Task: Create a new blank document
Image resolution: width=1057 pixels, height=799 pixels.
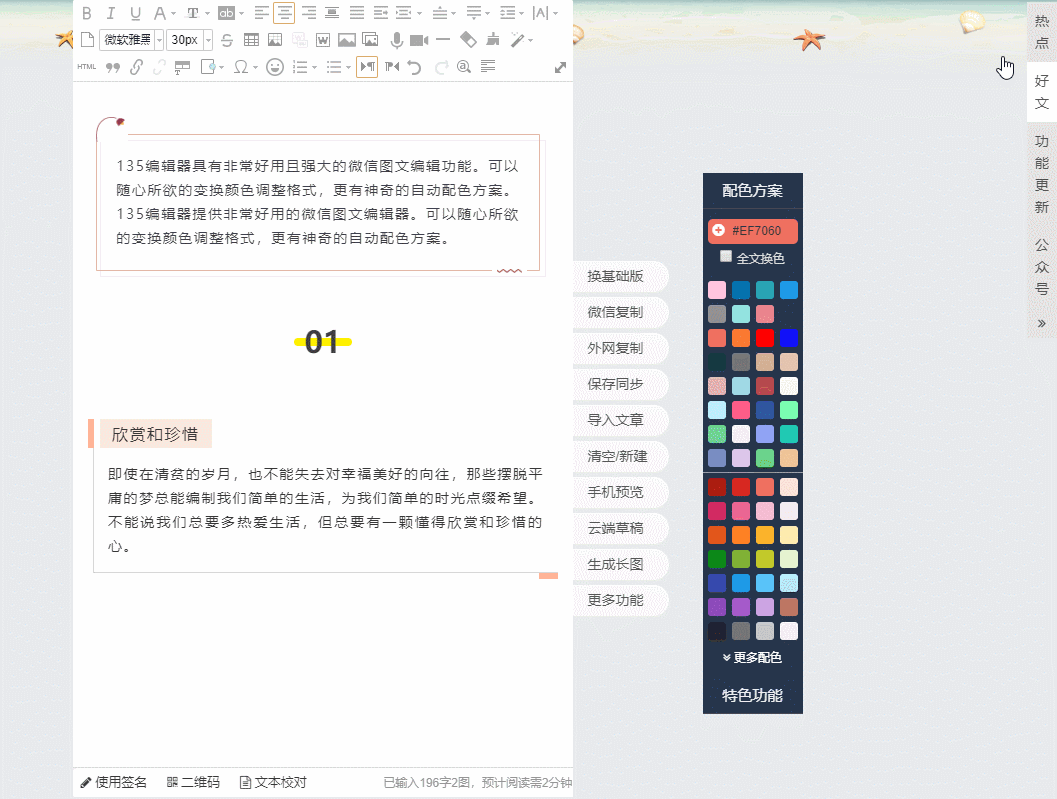Action: (87, 40)
